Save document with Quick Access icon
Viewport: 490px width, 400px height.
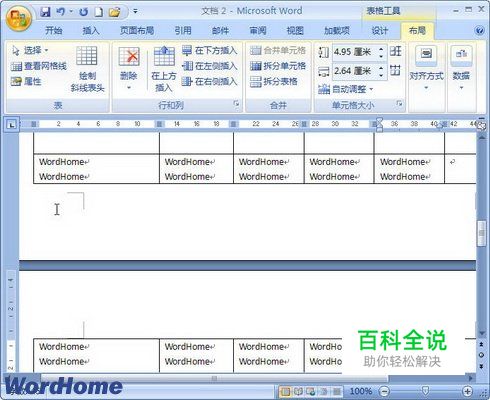[x=45, y=12]
